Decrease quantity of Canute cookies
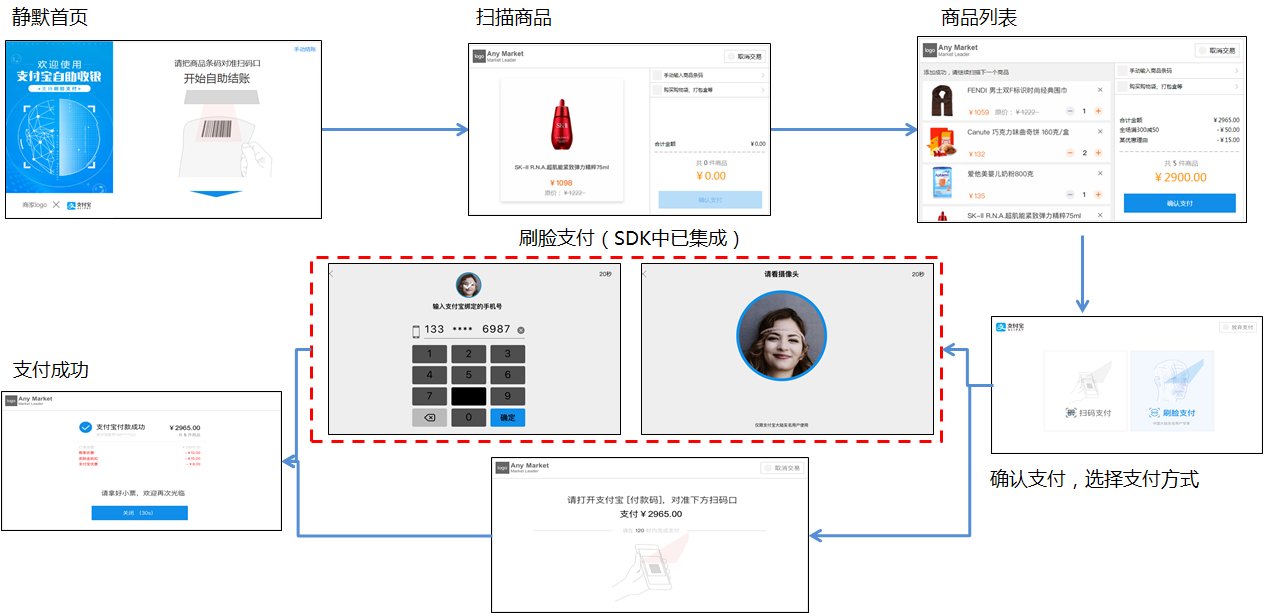Image resolution: width=1274 pixels, height=613 pixels. pos(1070,153)
